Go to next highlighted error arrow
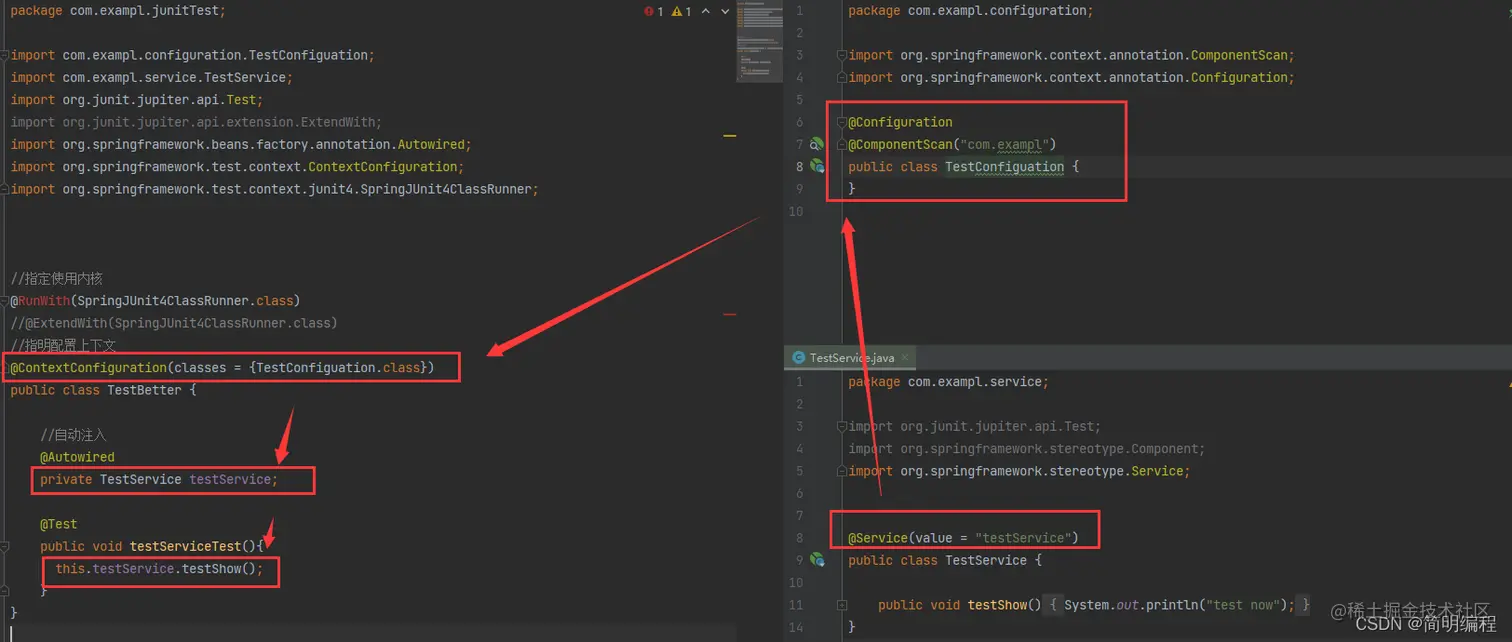 [726, 12]
